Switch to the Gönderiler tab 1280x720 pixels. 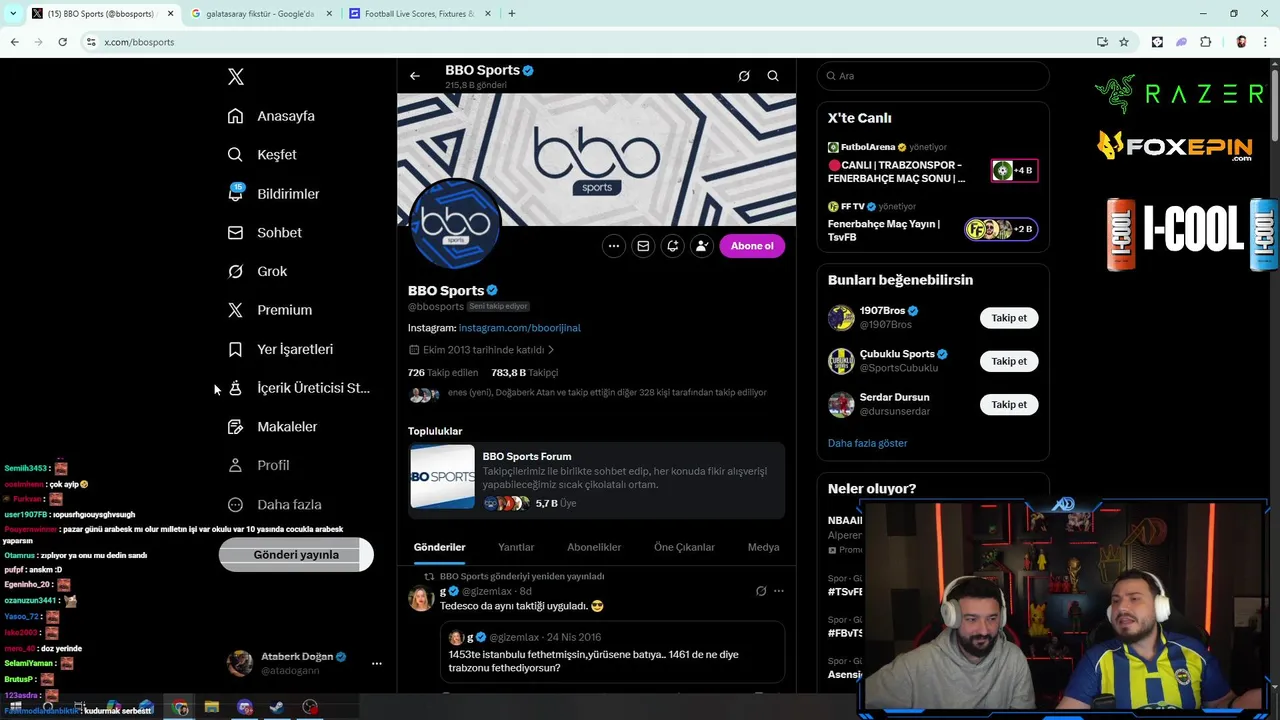pyautogui.click(x=440, y=547)
